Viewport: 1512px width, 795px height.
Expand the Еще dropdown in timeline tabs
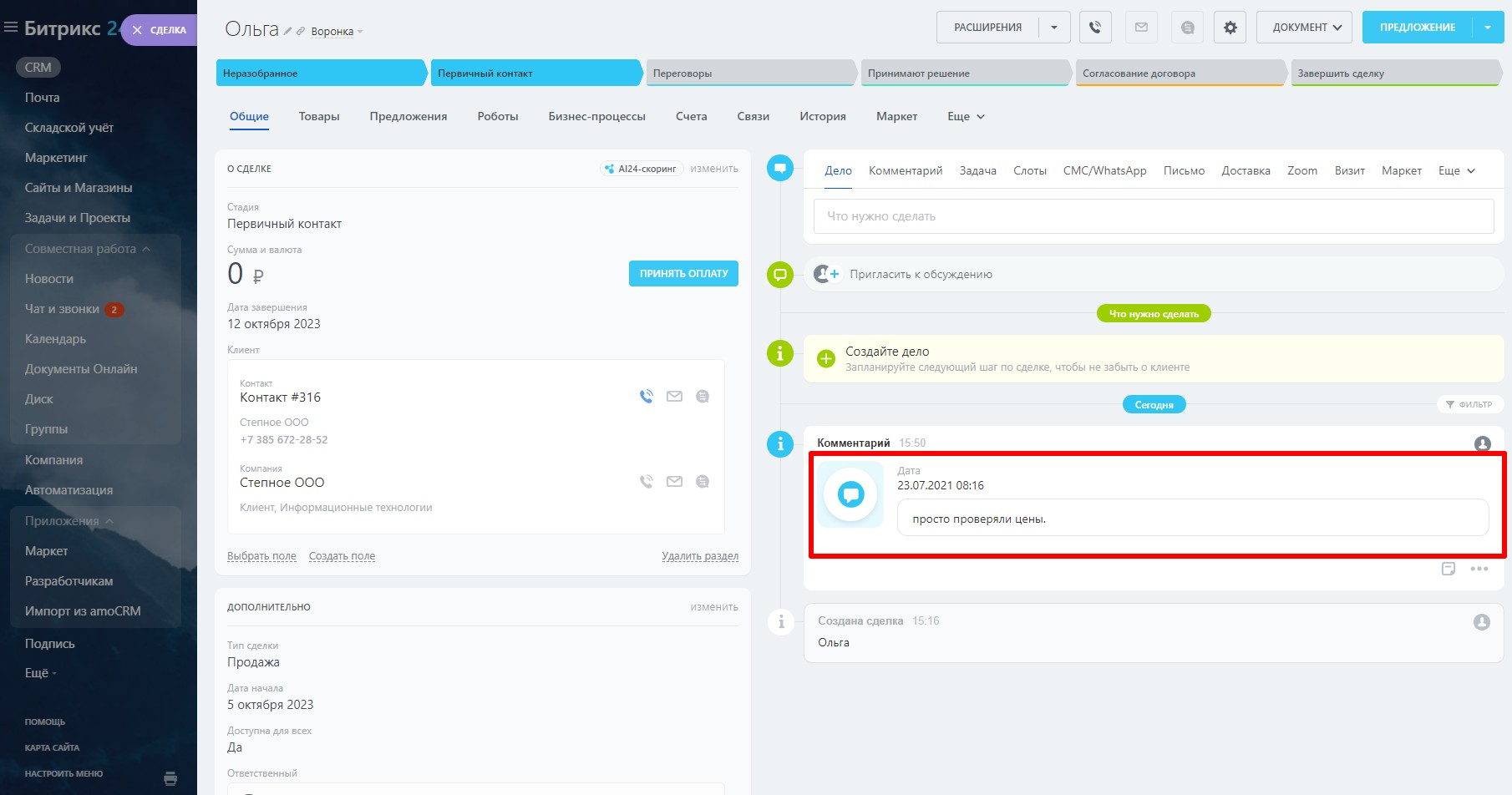pyautogui.click(x=1457, y=171)
